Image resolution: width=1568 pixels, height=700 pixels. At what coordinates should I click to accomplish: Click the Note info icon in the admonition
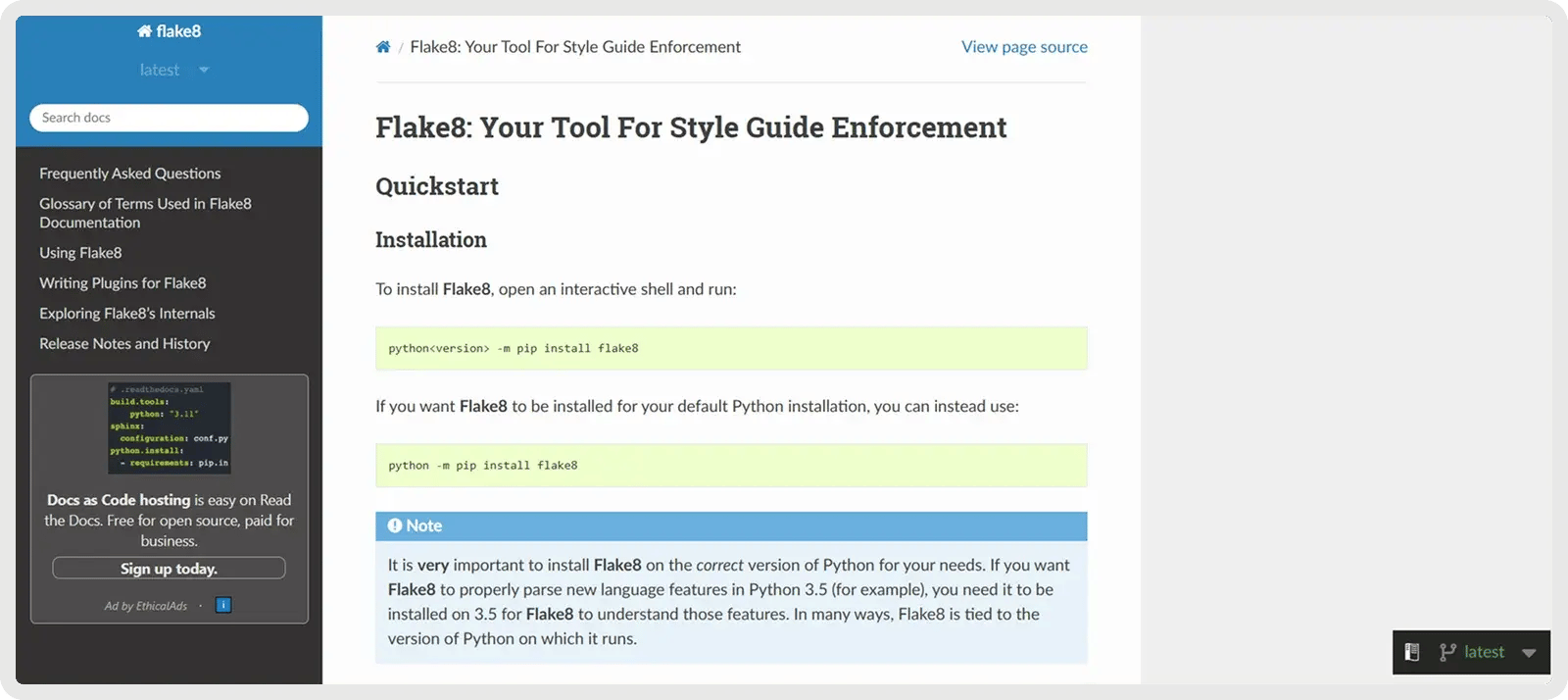394,525
